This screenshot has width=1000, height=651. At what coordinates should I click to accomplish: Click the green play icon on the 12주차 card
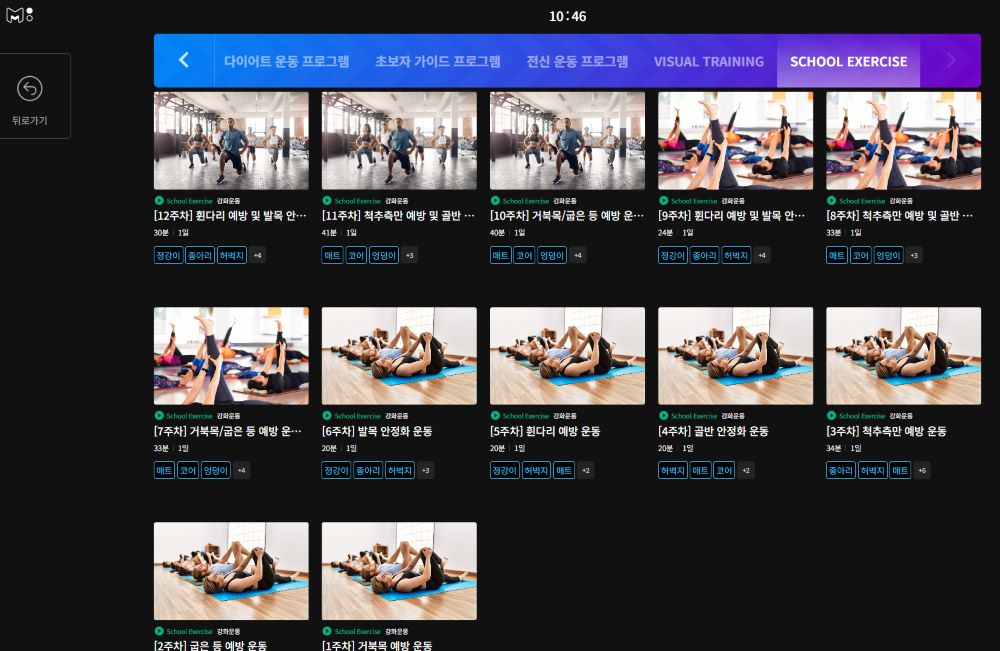159,200
